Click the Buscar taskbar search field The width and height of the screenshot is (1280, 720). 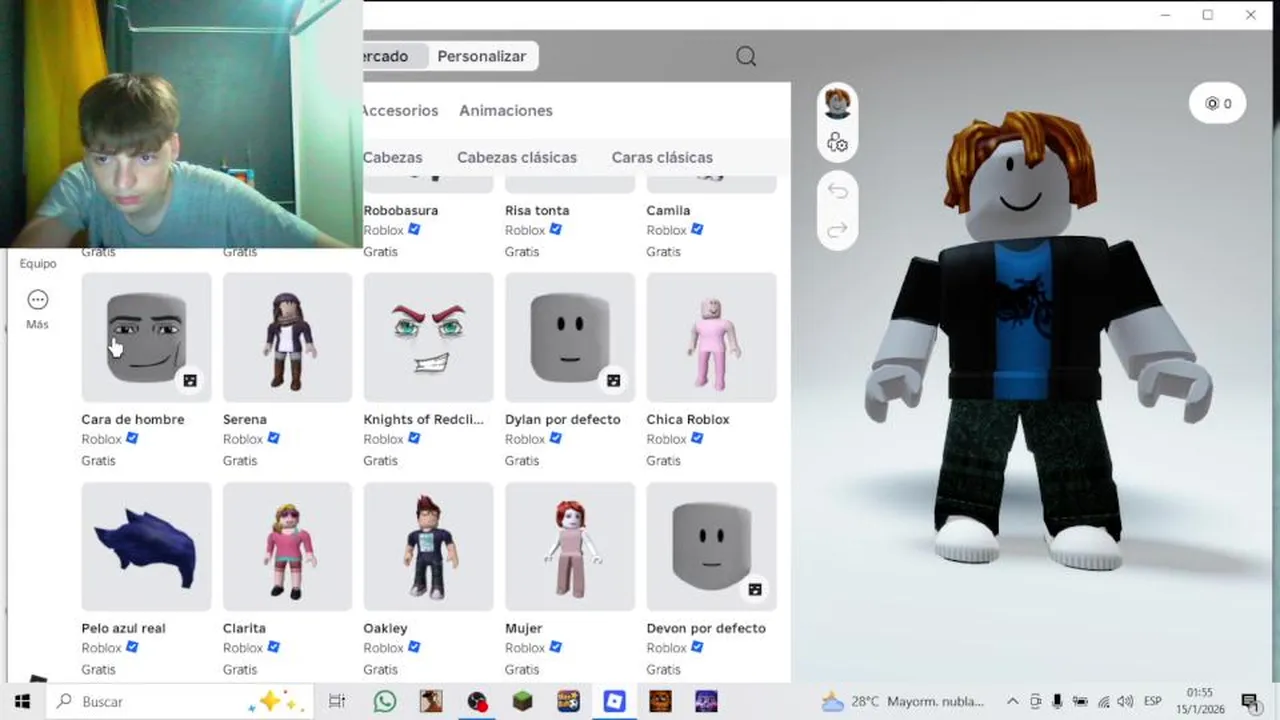(180, 701)
